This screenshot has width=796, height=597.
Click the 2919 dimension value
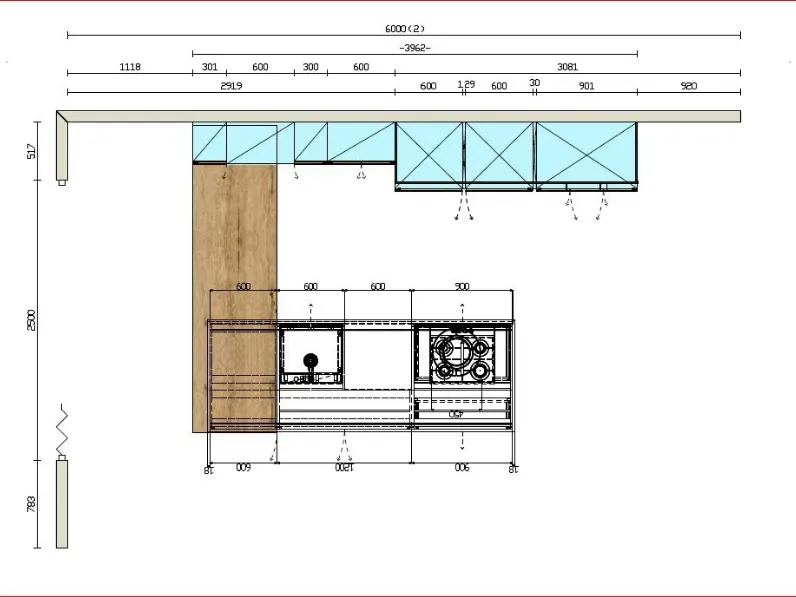(x=231, y=86)
